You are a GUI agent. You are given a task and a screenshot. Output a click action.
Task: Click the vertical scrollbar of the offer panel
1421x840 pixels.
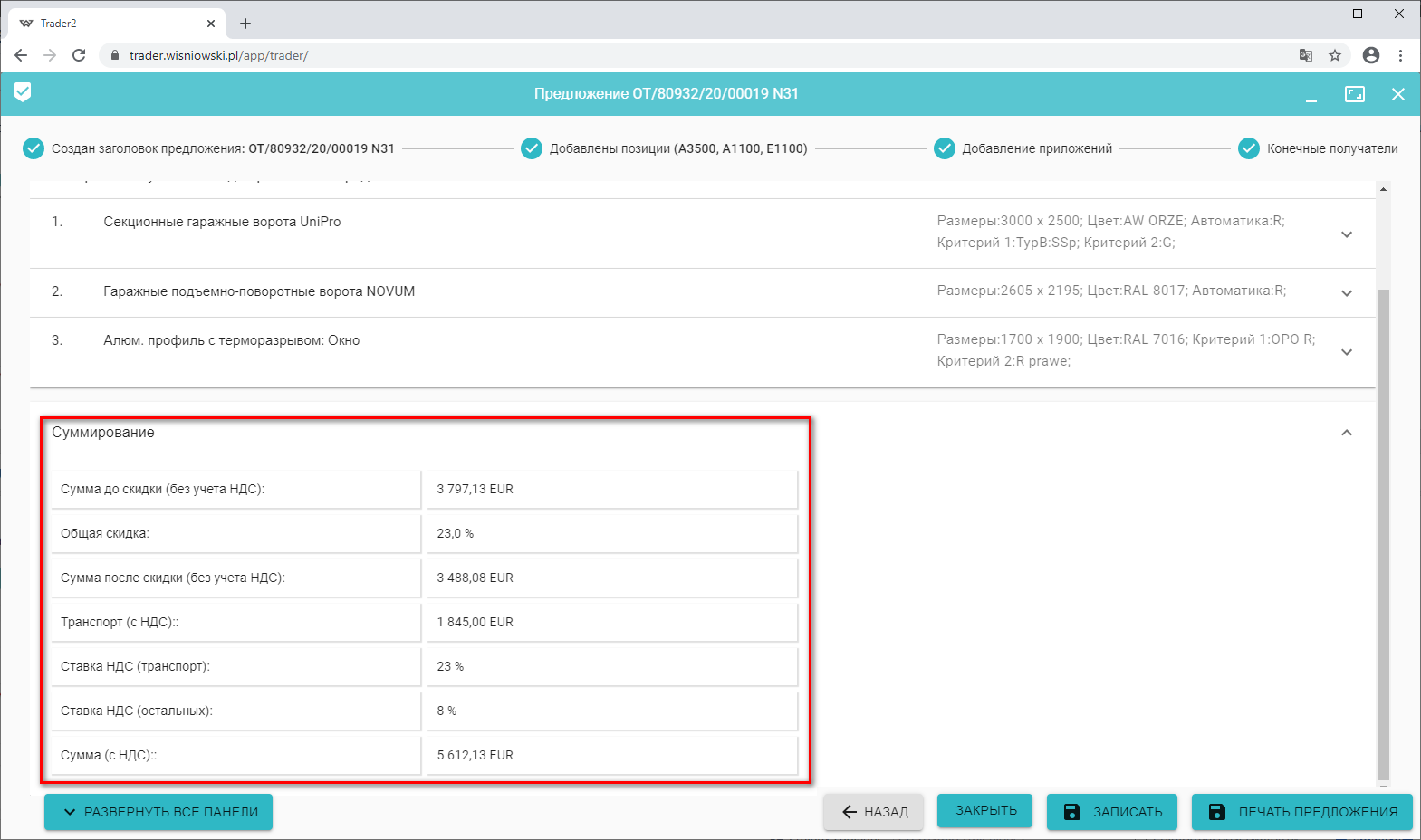tap(1382, 534)
